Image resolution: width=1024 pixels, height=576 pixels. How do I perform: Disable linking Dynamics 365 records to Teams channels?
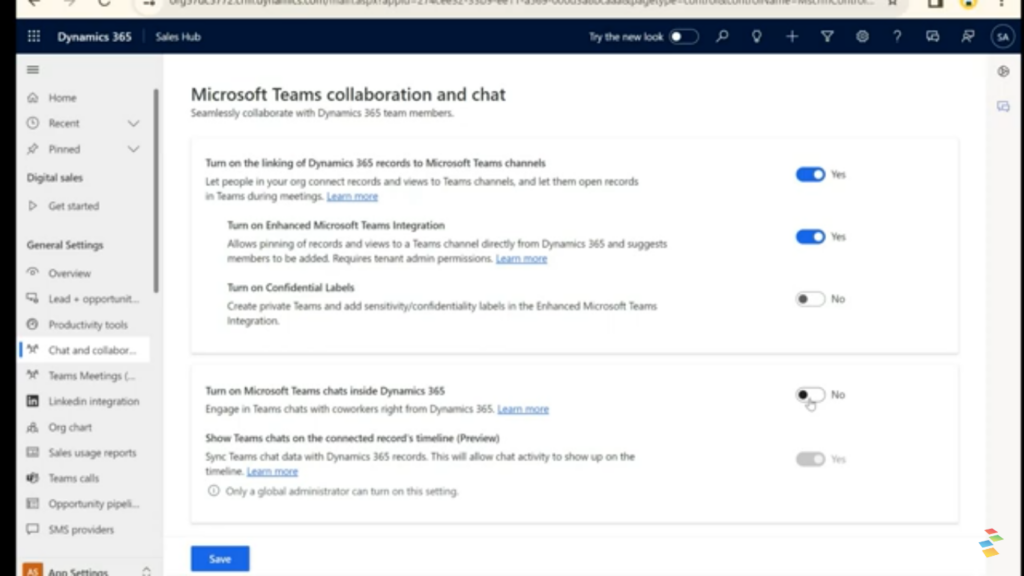coord(810,174)
